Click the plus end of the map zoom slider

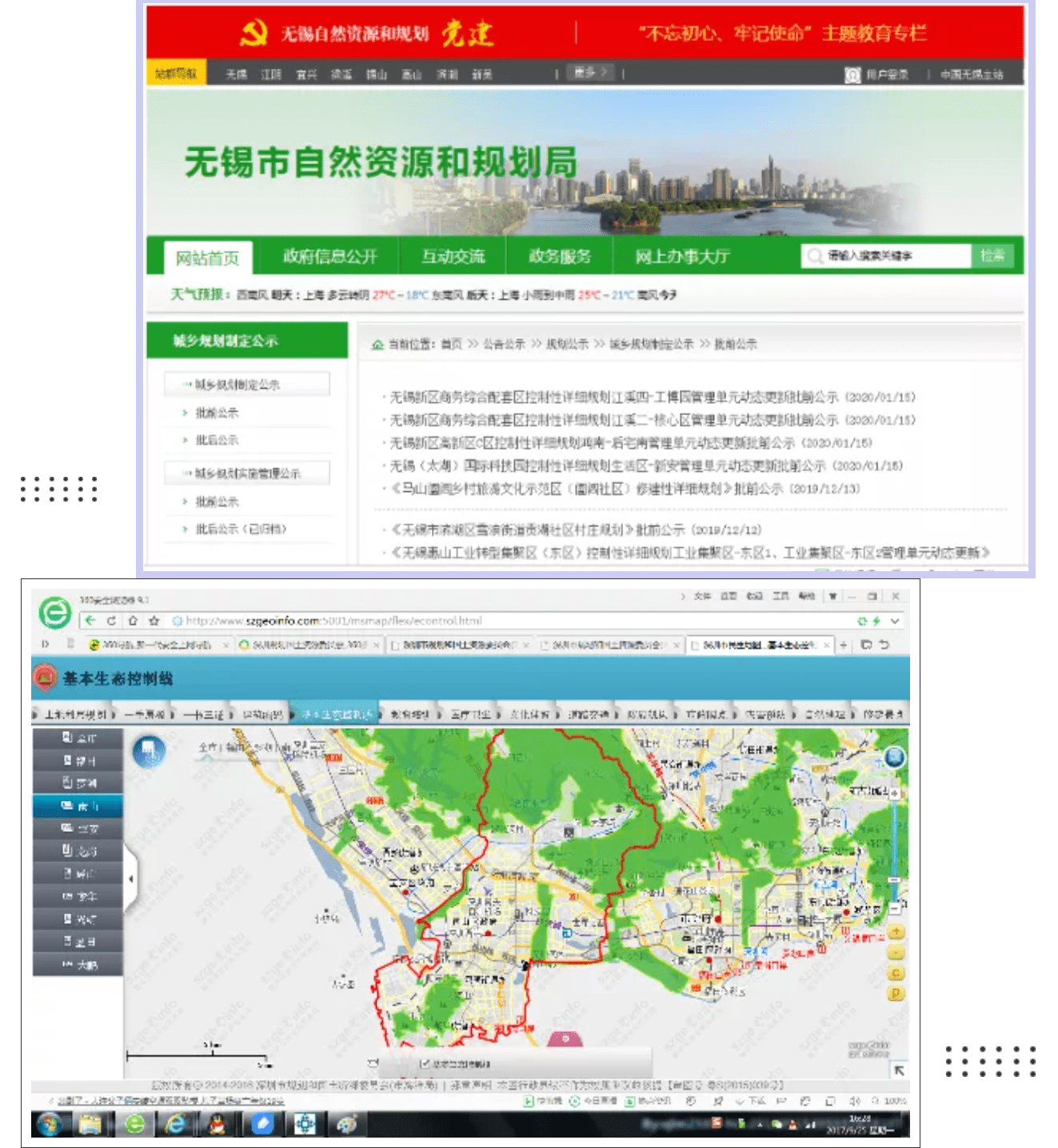click(x=895, y=793)
